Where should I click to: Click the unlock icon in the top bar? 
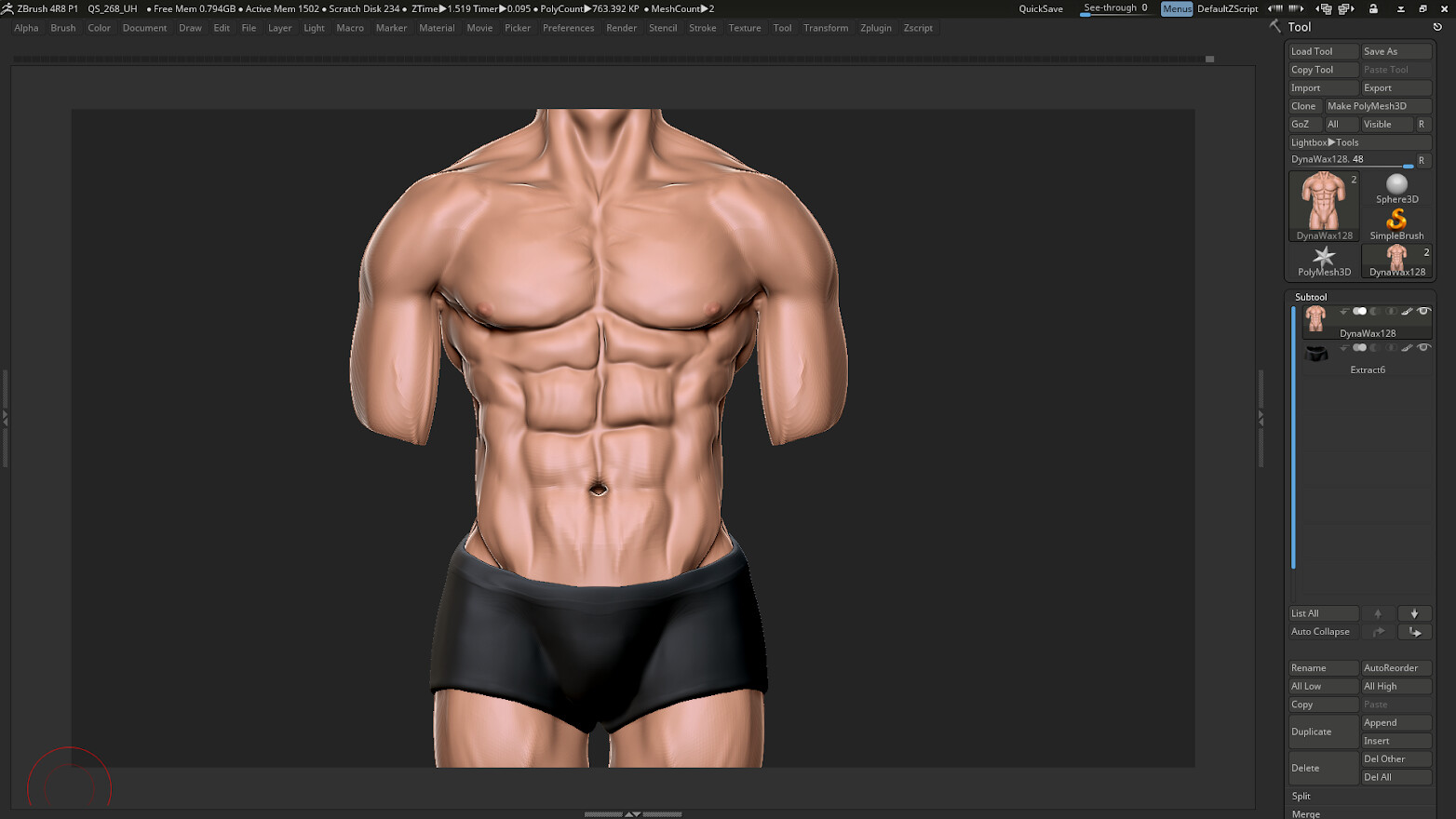pyautogui.click(x=1373, y=8)
